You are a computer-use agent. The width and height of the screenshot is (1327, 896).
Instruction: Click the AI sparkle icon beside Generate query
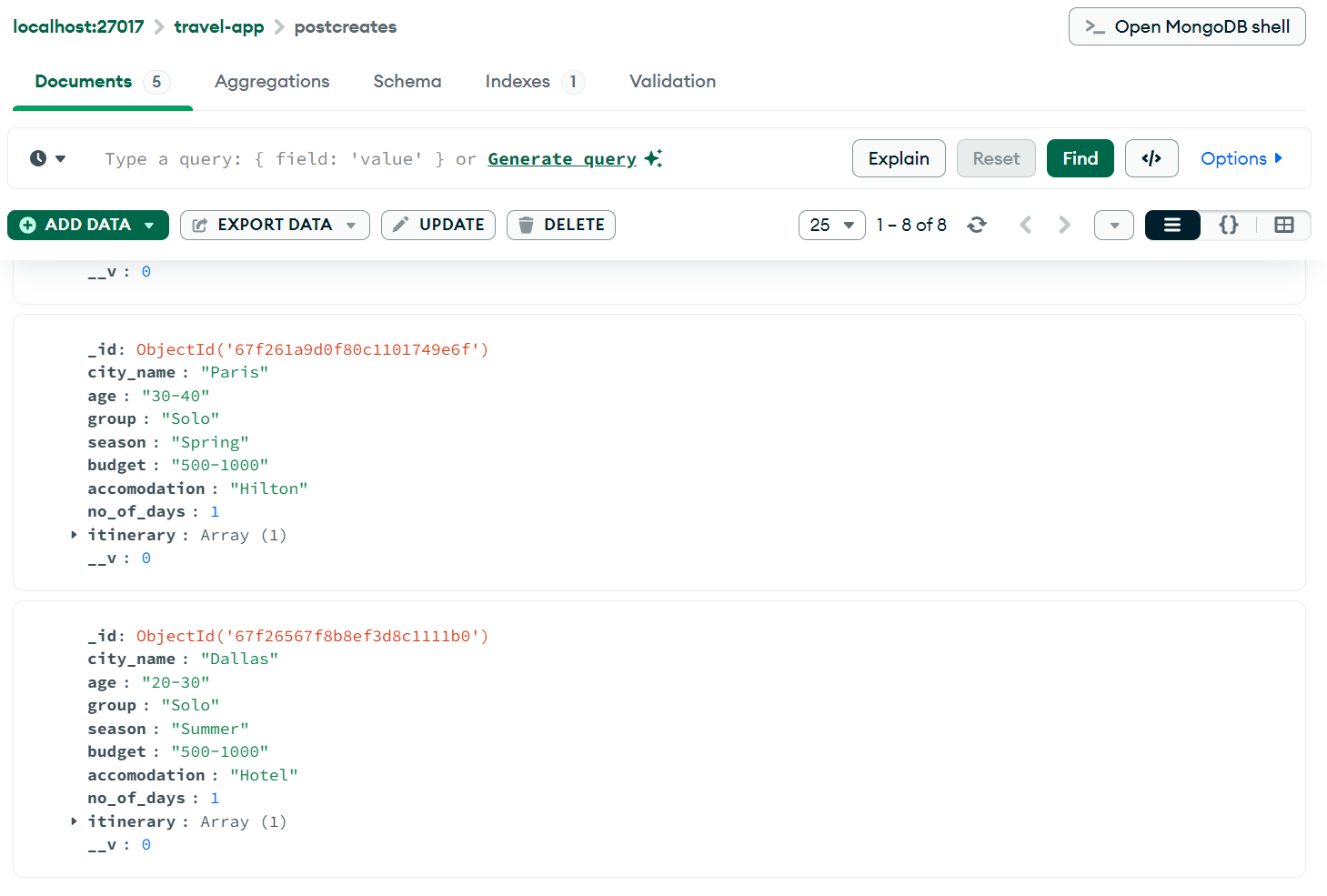tap(653, 158)
